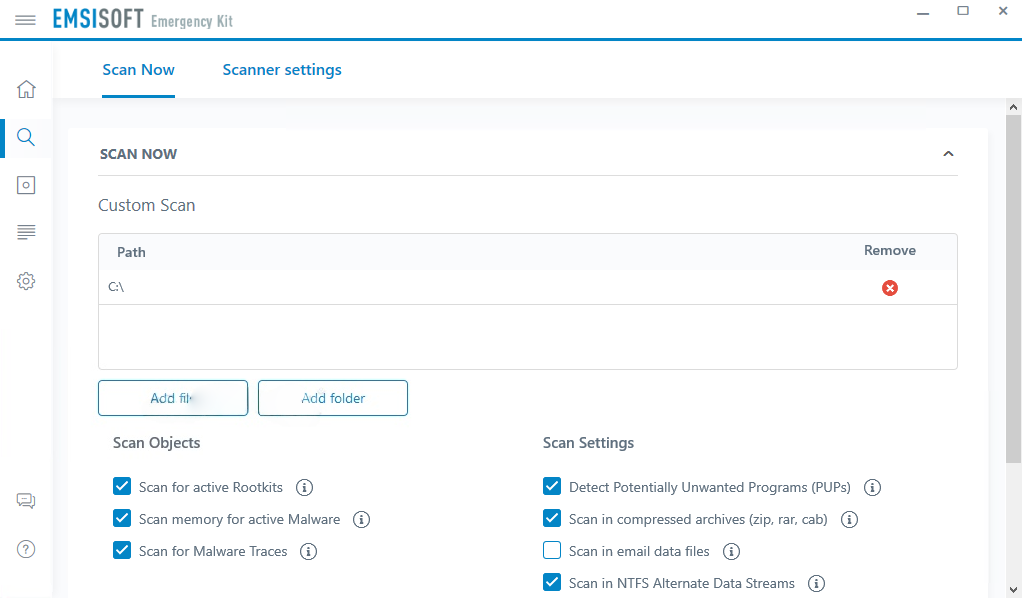The width and height of the screenshot is (1022, 598).
Task: Switch to the Scanner settings tab
Action: coord(282,70)
